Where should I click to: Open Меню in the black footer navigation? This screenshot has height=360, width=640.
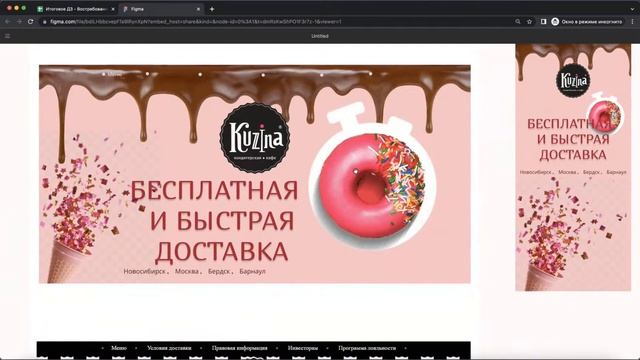pyautogui.click(x=119, y=348)
